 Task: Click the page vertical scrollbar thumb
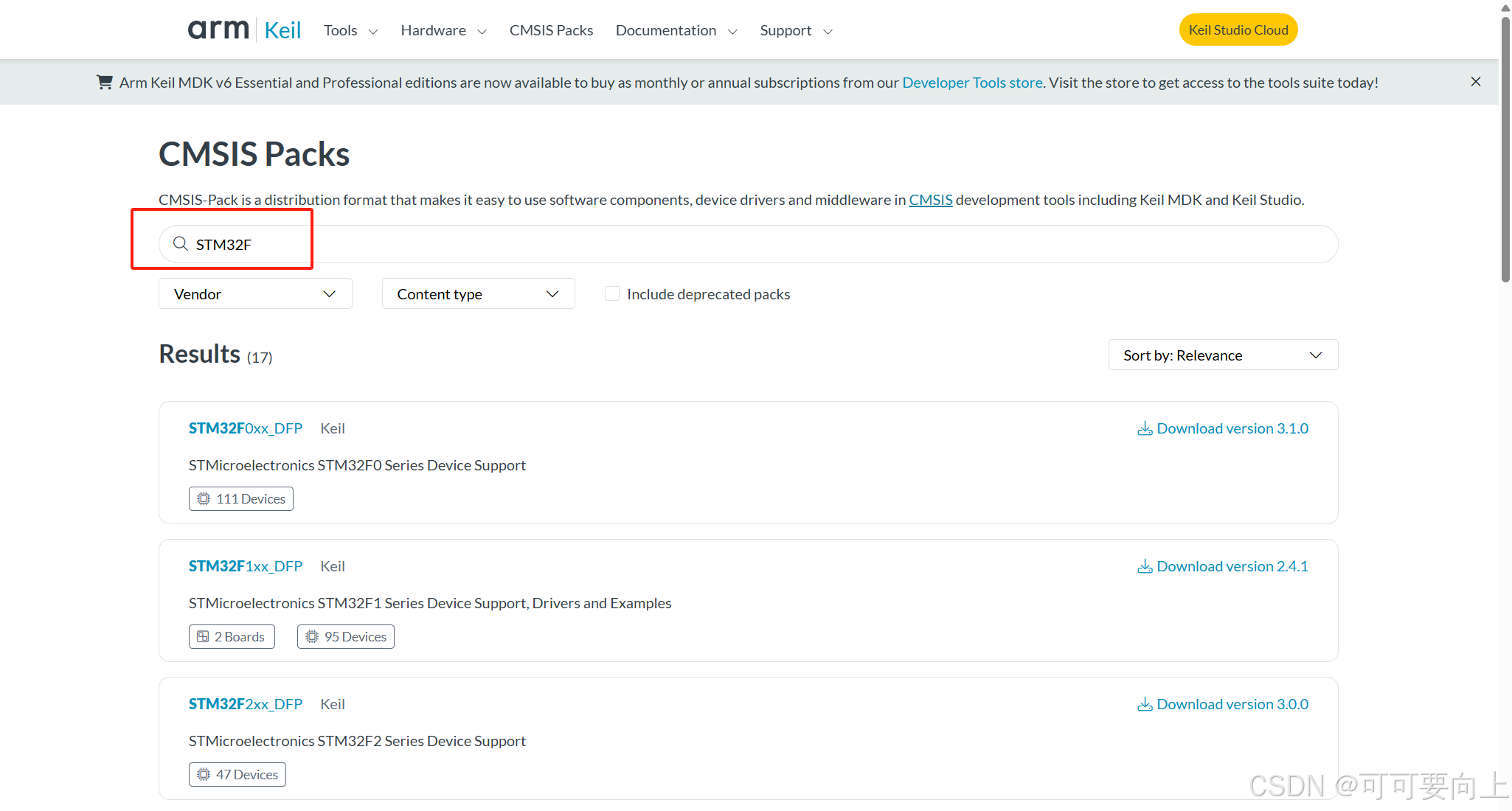coord(1505,149)
